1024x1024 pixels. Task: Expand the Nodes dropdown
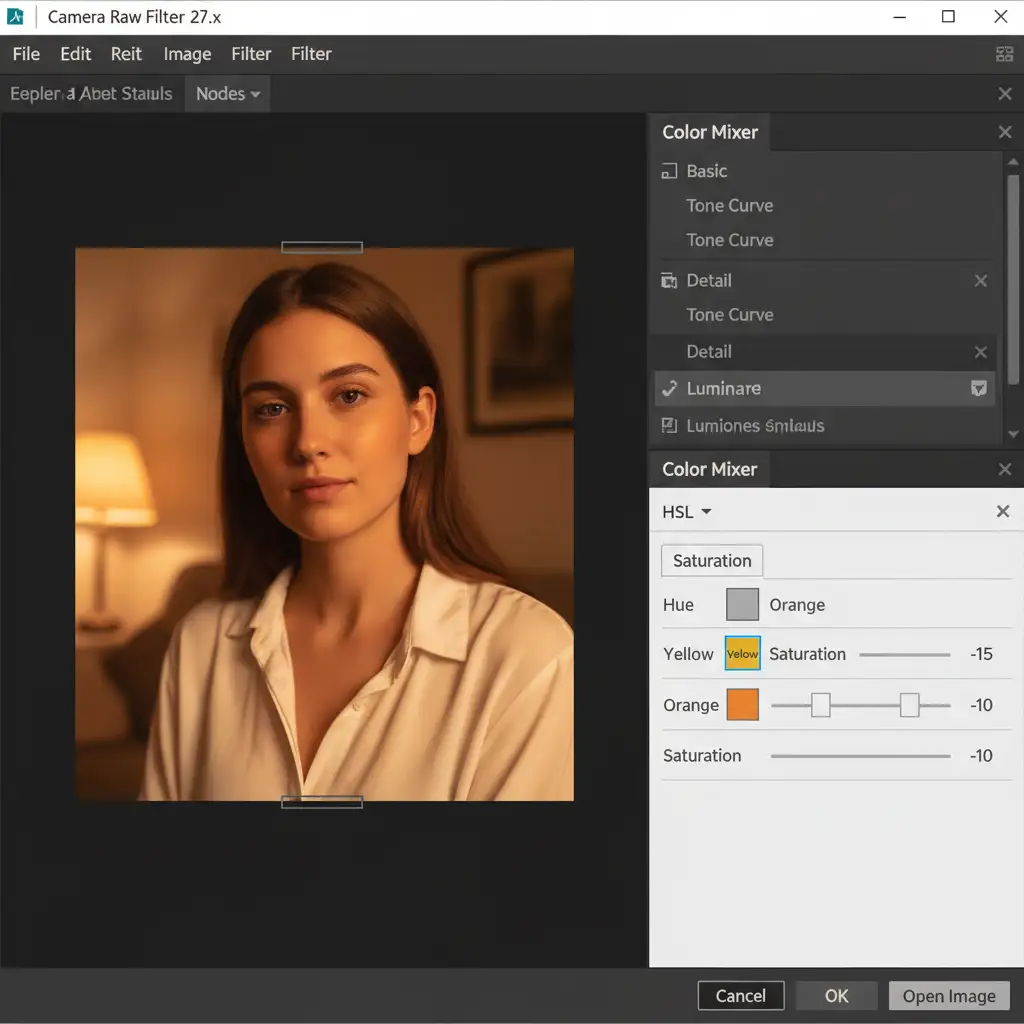[227, 94]
